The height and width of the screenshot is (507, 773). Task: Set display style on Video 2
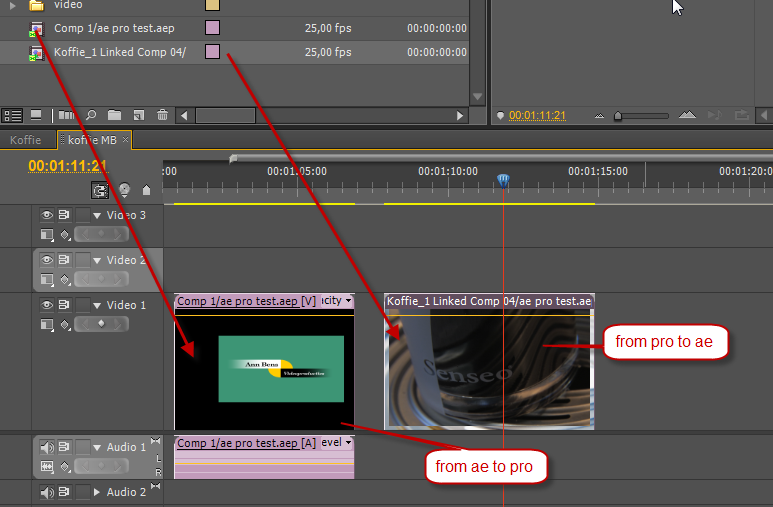pos(47,280)
